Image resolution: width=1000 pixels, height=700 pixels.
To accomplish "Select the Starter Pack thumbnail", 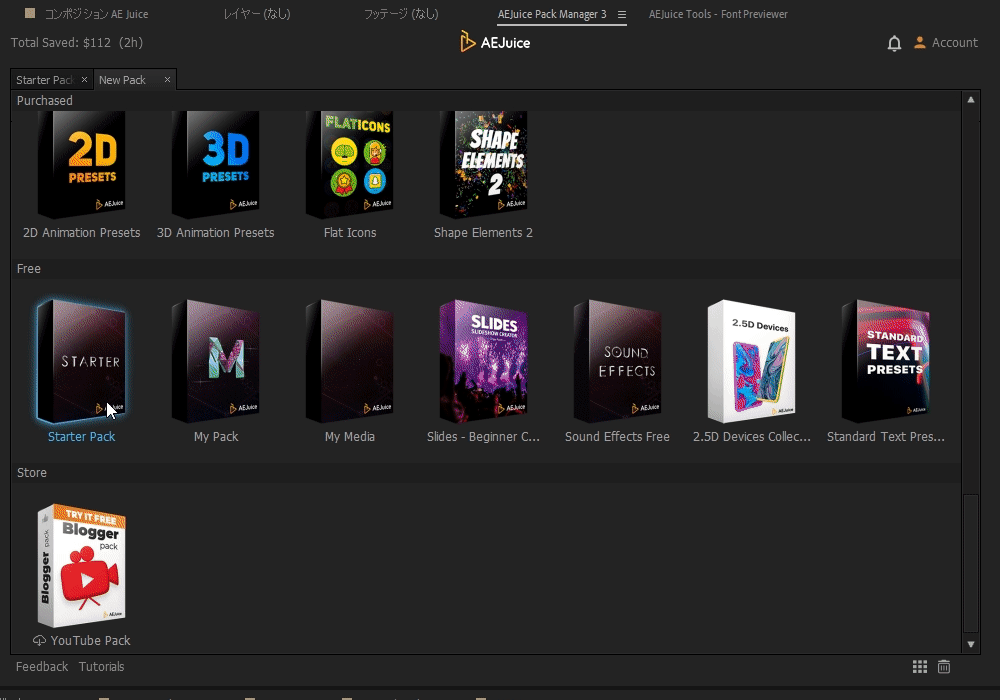I will [x=81, y=360].
